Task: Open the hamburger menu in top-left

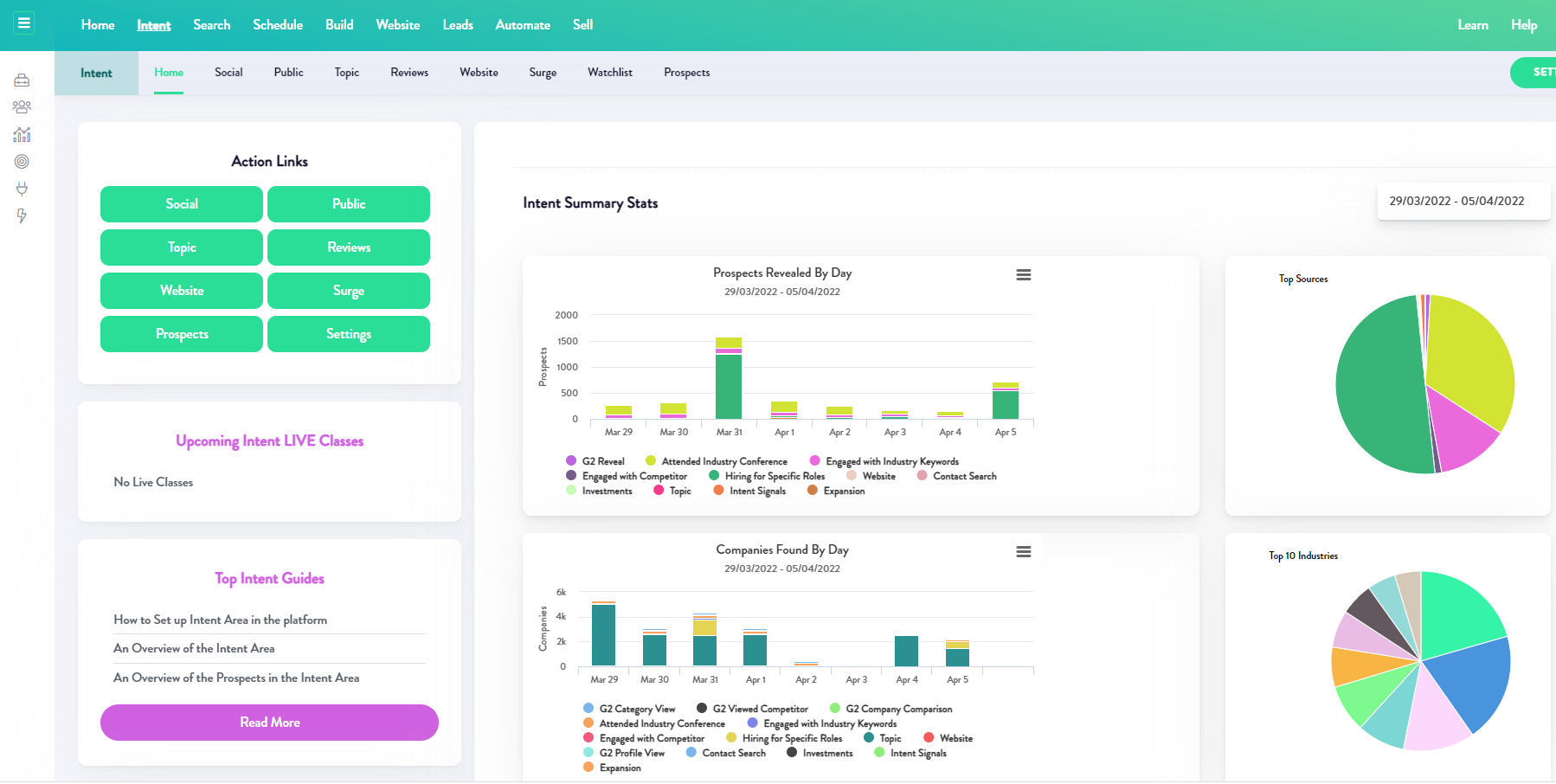Action: click(x=24, y=23)
